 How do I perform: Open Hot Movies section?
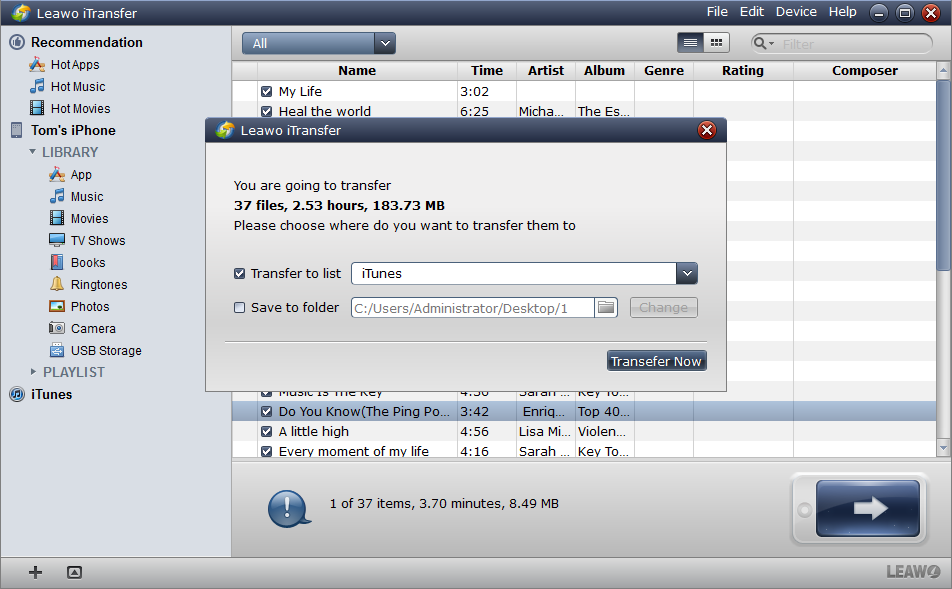click(x=80, y=108)
